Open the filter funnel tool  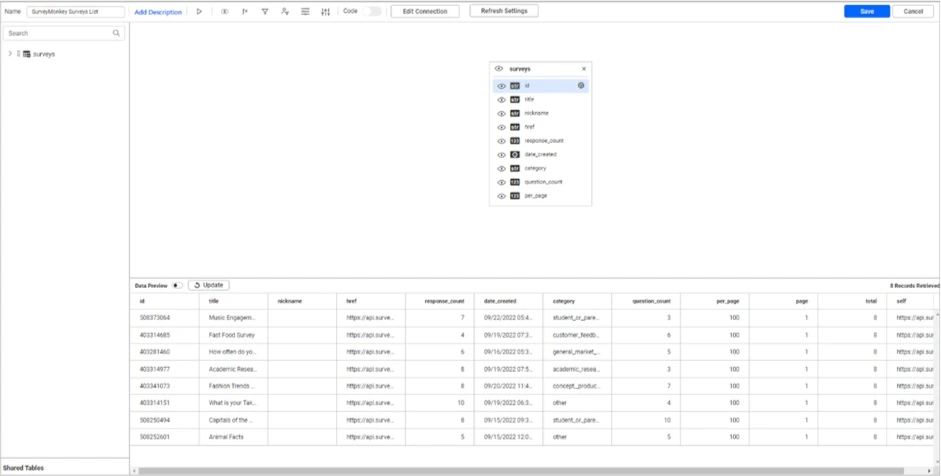(265, 11)
